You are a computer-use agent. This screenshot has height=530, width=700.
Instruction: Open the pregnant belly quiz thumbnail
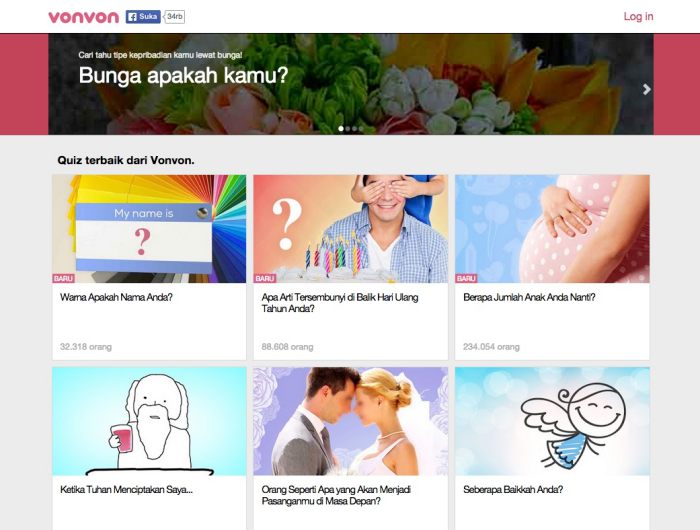click(x=552, y=229)
